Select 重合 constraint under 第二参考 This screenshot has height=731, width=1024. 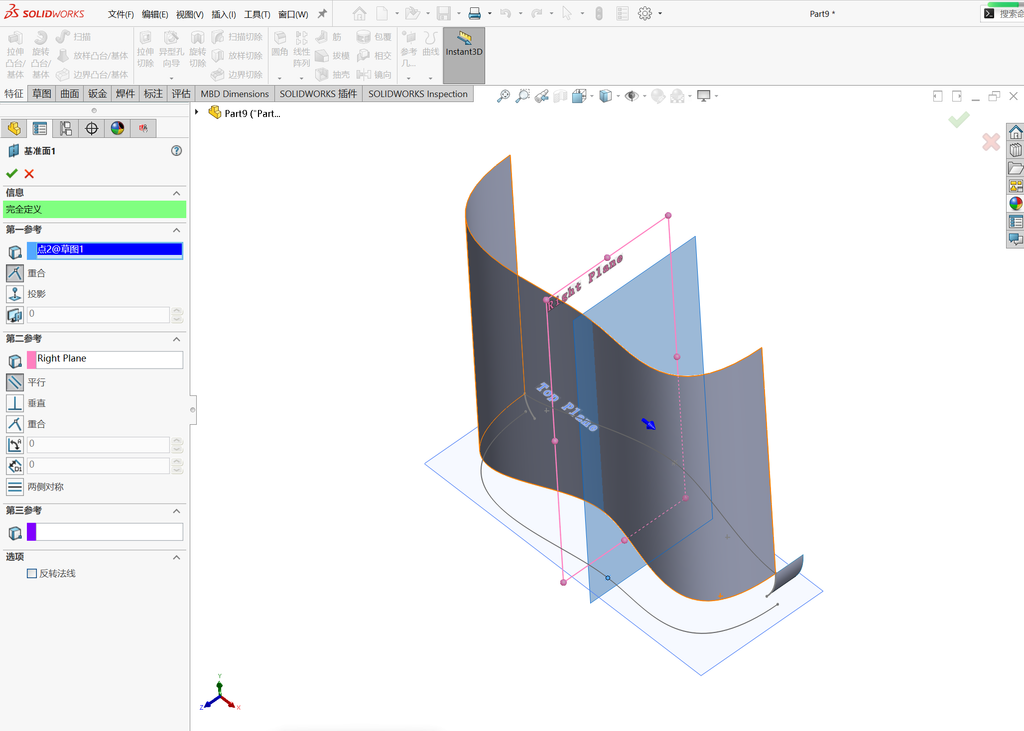point(15,424)
